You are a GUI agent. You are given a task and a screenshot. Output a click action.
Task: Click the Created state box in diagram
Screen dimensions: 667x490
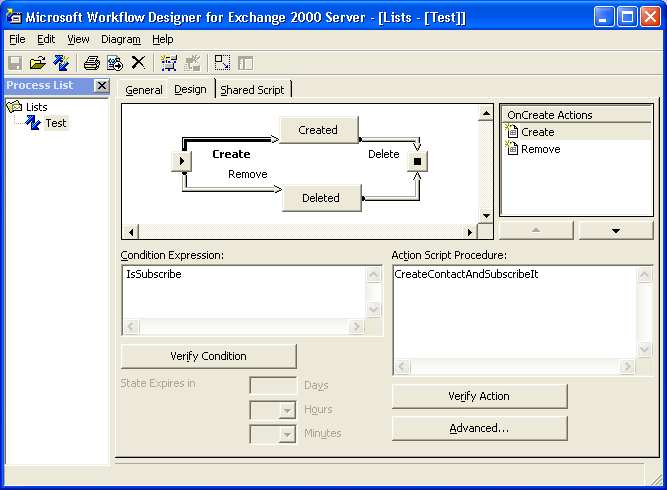pos(318,130)
